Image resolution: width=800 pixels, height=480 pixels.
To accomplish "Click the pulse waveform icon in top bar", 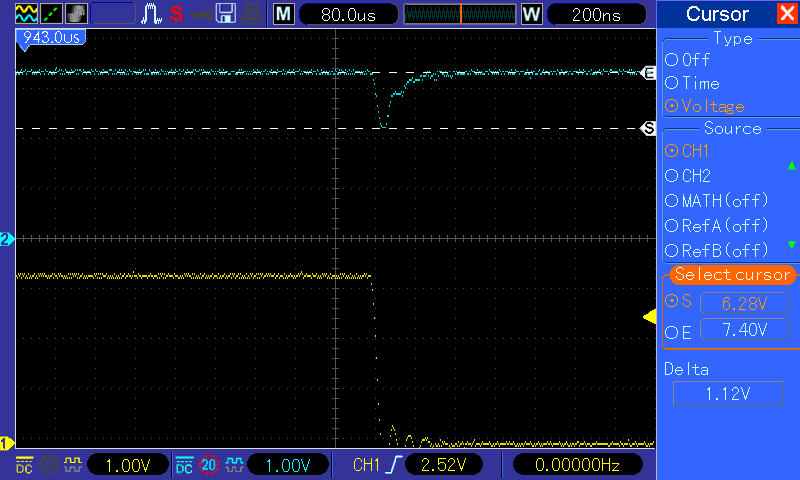I will 151,14.
